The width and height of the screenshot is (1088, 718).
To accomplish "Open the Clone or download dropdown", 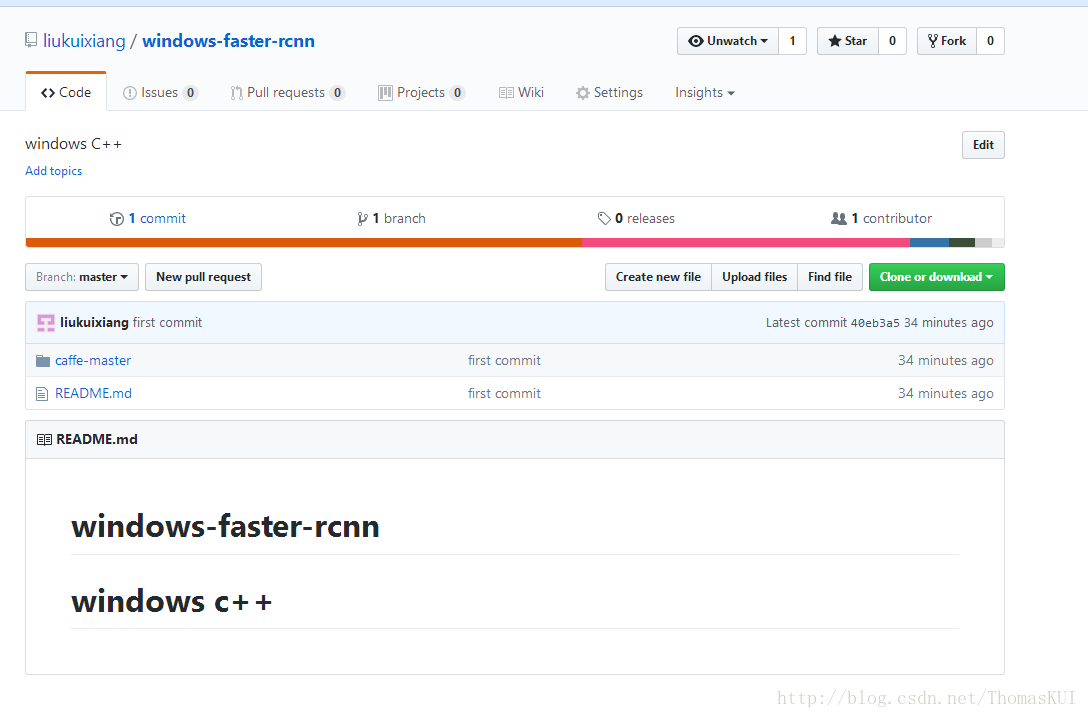I will pos(937,277).
